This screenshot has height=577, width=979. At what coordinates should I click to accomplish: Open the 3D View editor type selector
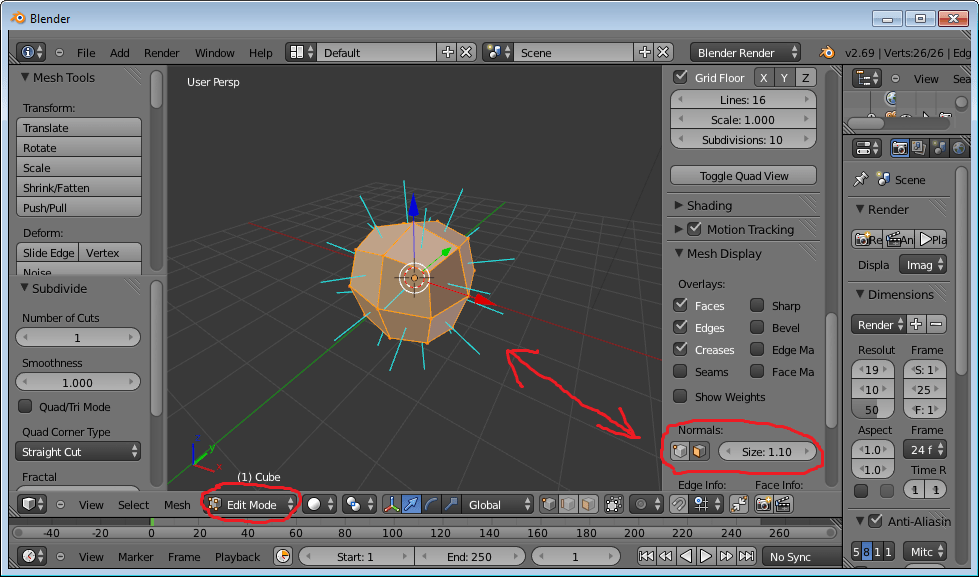click(x=32, y=505)
